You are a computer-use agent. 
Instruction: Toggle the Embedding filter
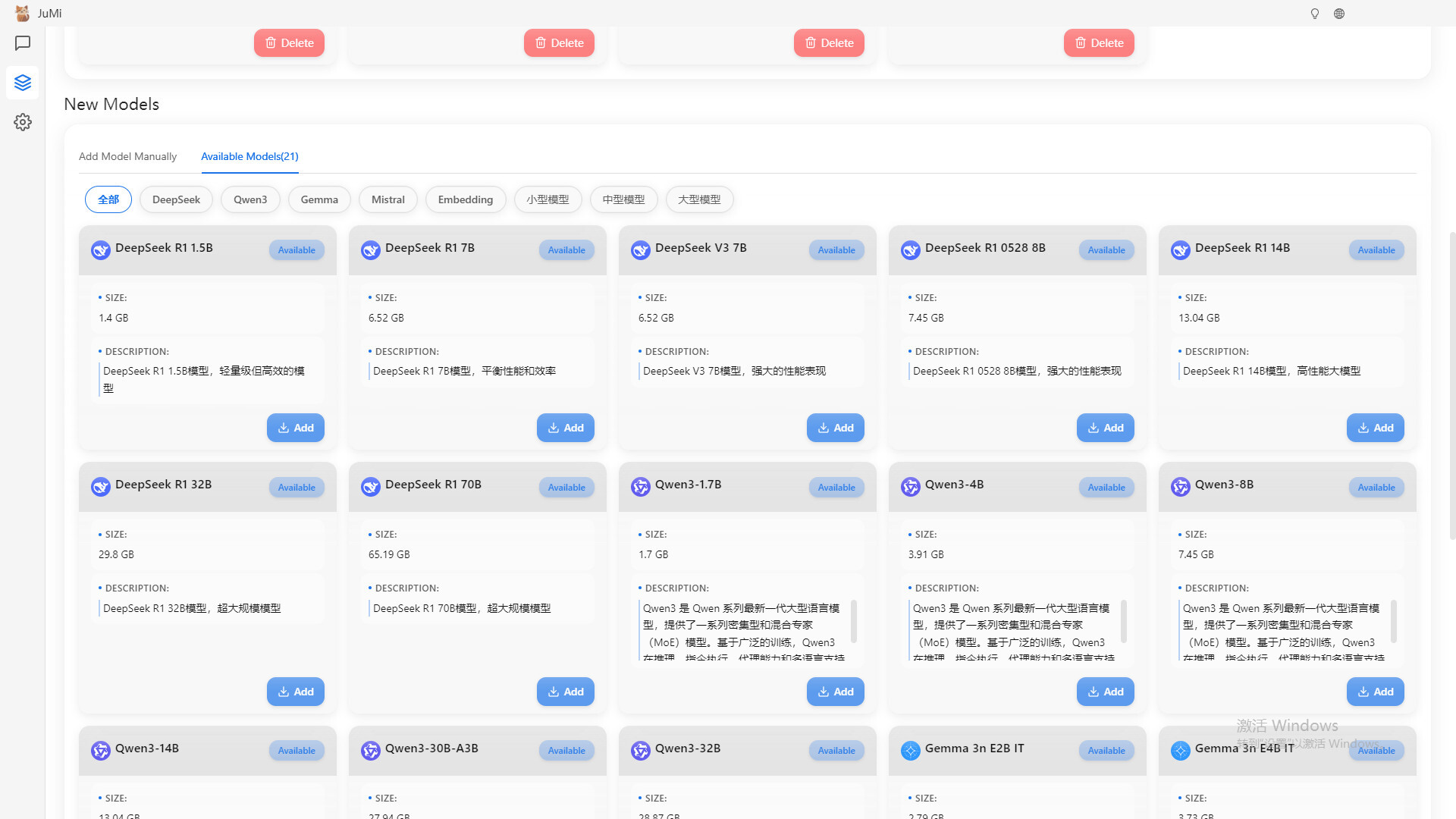(x=465, y=199)
